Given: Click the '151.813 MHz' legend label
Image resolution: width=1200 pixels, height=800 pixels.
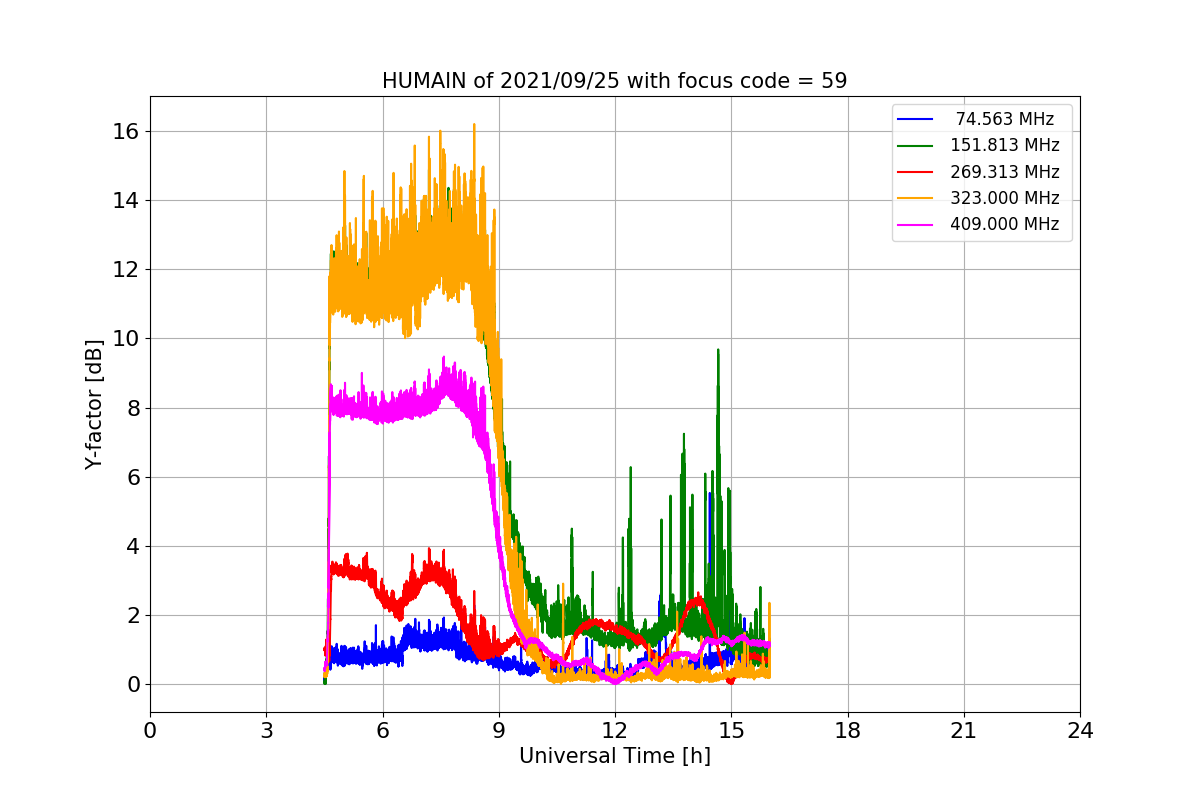Looking at the screenshot, I should point(1005,145).
